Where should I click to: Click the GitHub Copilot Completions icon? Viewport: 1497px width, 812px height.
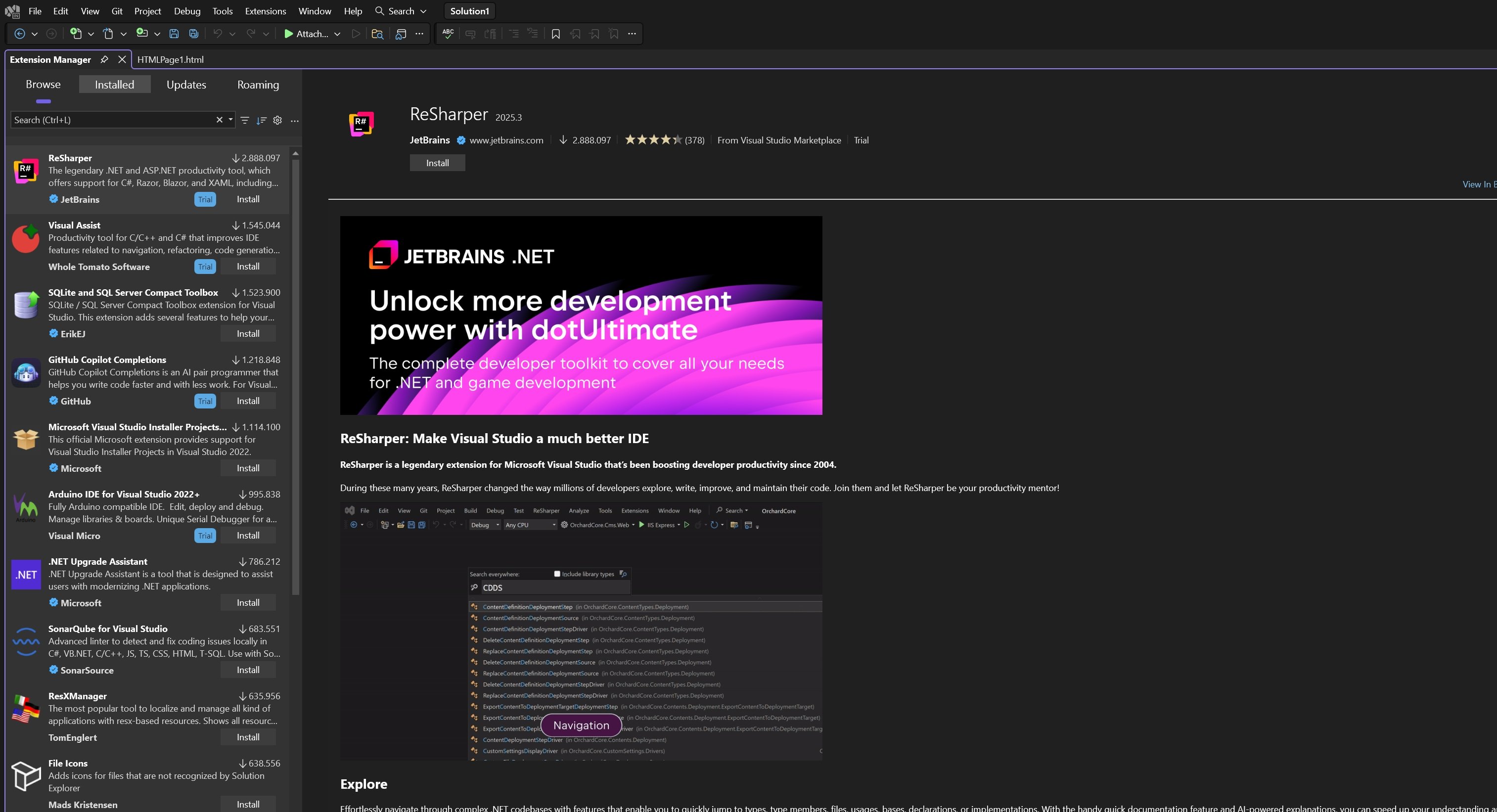click(26, 372)
